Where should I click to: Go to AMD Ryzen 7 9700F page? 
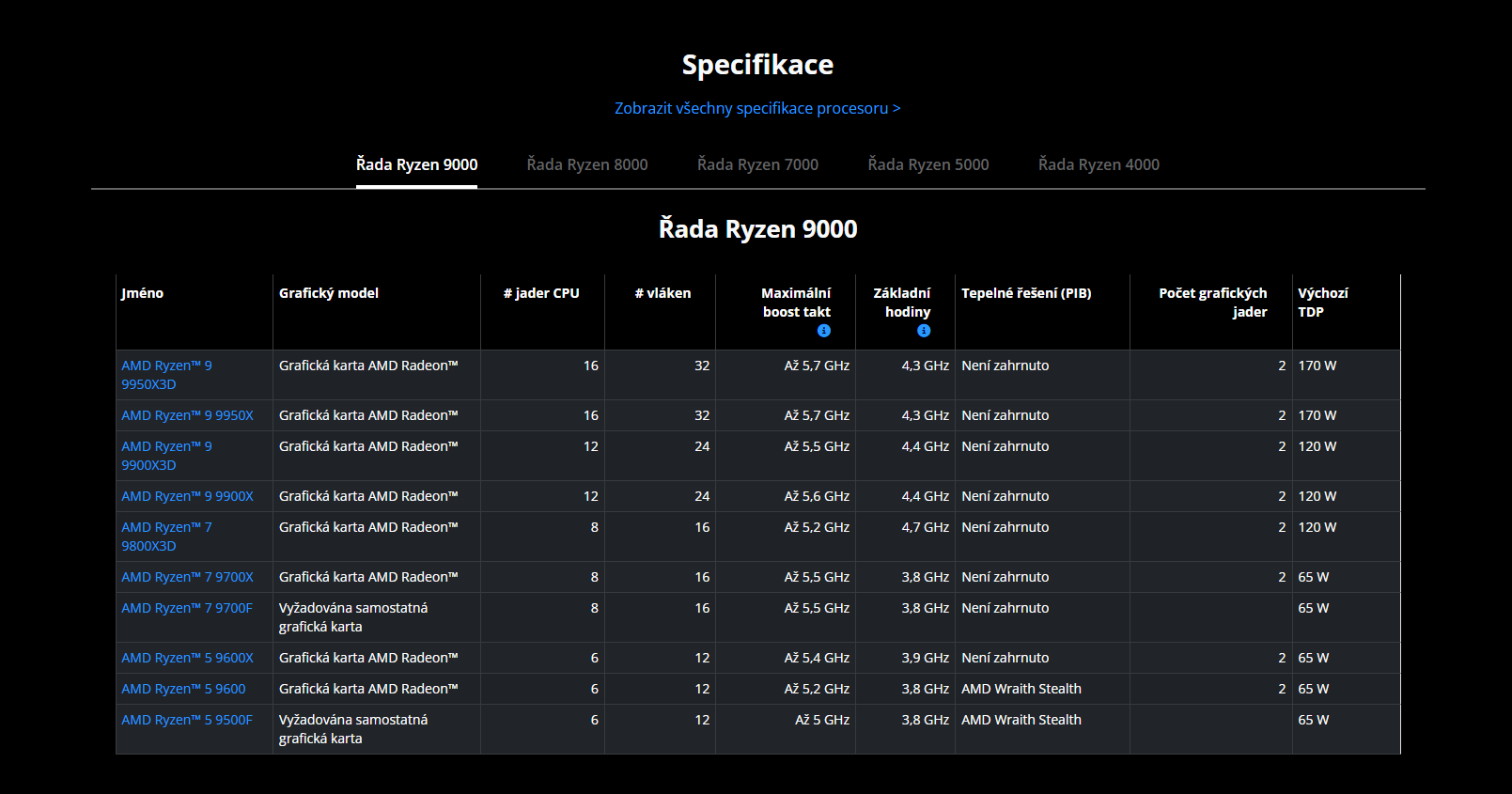click(187, 608)
